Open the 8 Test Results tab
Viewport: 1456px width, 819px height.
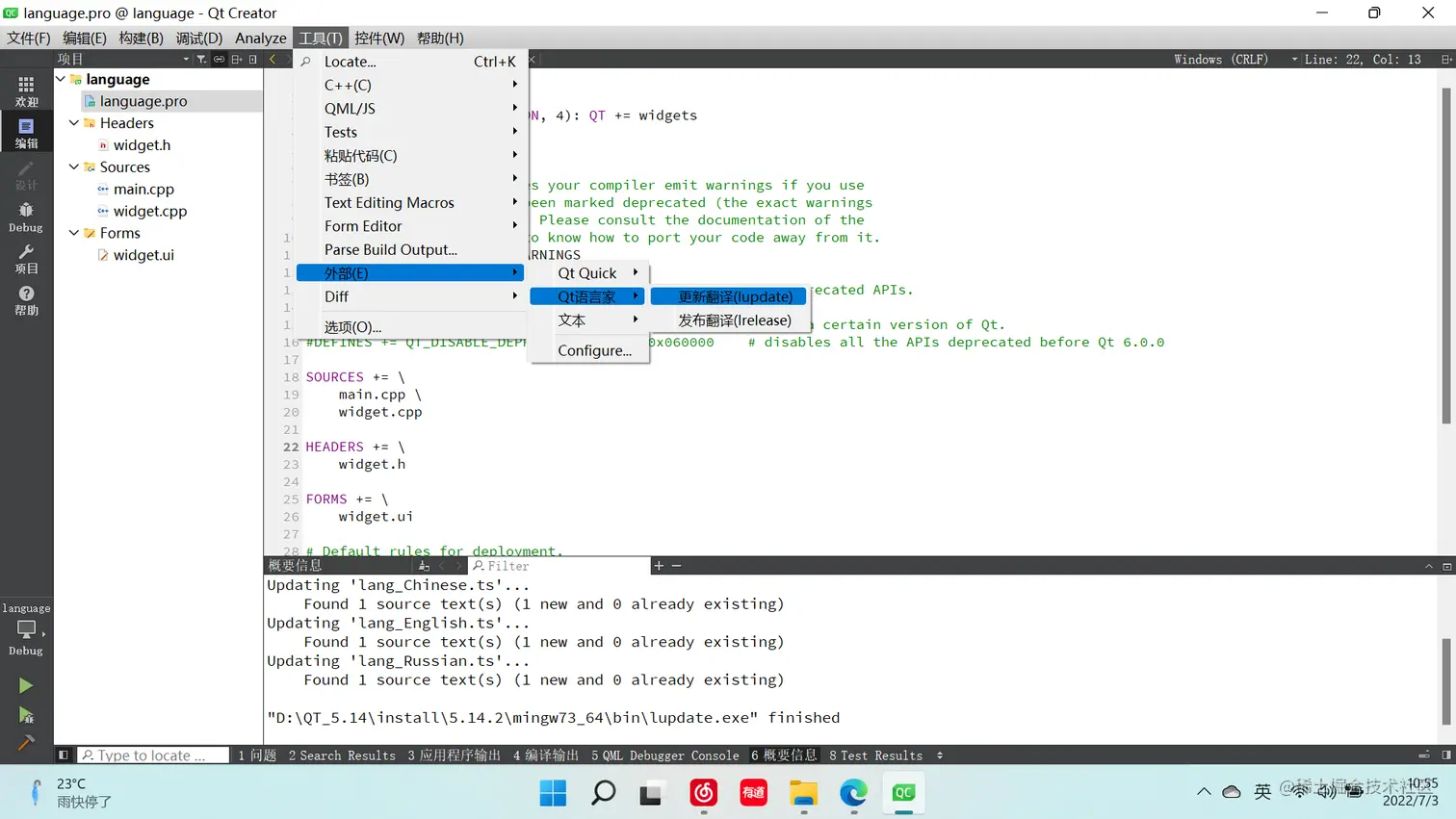coord(876,755)
